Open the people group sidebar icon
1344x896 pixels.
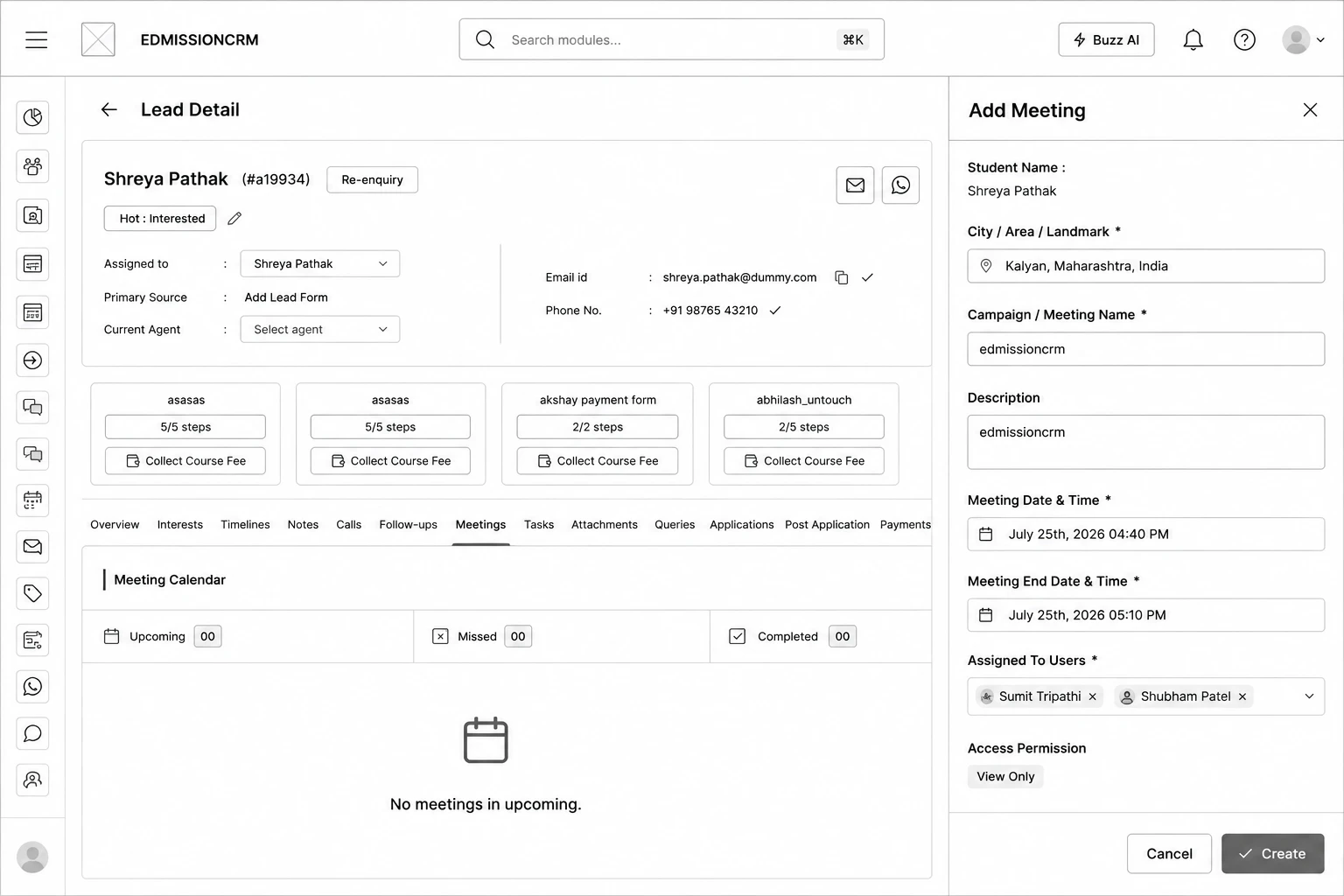(32, 166)
